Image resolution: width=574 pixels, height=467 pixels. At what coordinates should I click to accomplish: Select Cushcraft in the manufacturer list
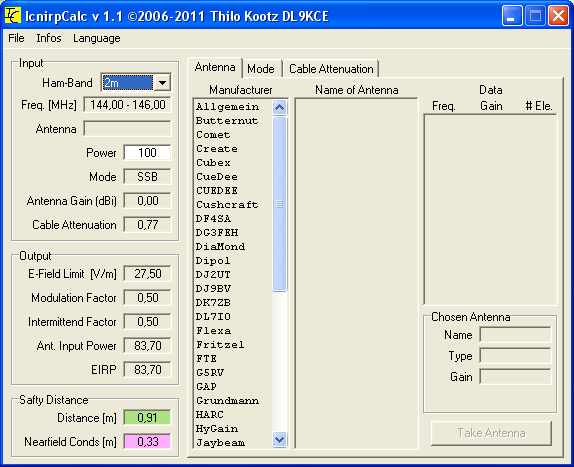227,205
